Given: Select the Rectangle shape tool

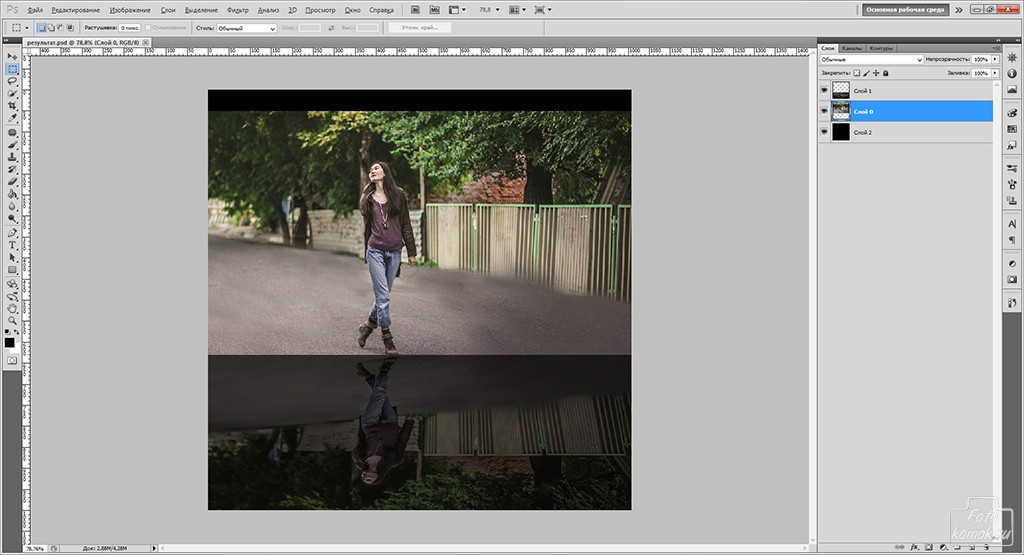Looking at the screenshot, I should click(x=12, y=270).
